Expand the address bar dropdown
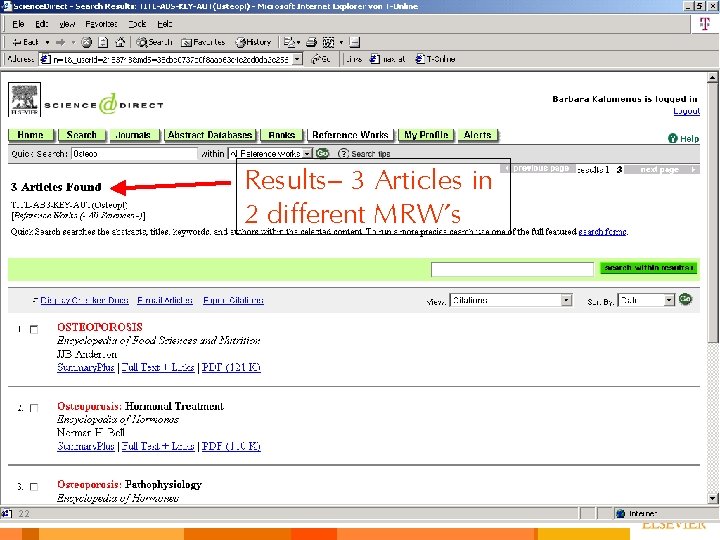This screenshot has height=540, width=720. pos(297,59)
